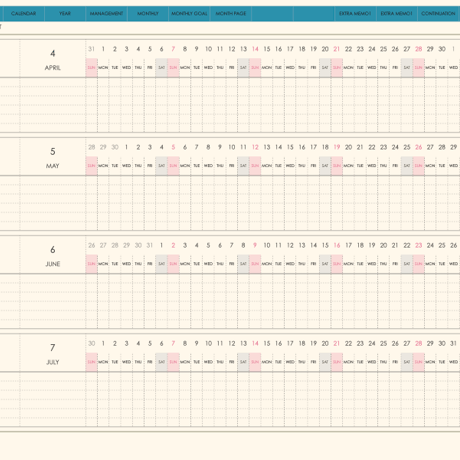Screen dimensions: 460x460
Task: Click MON label under May 27
Action: [430, 166]
